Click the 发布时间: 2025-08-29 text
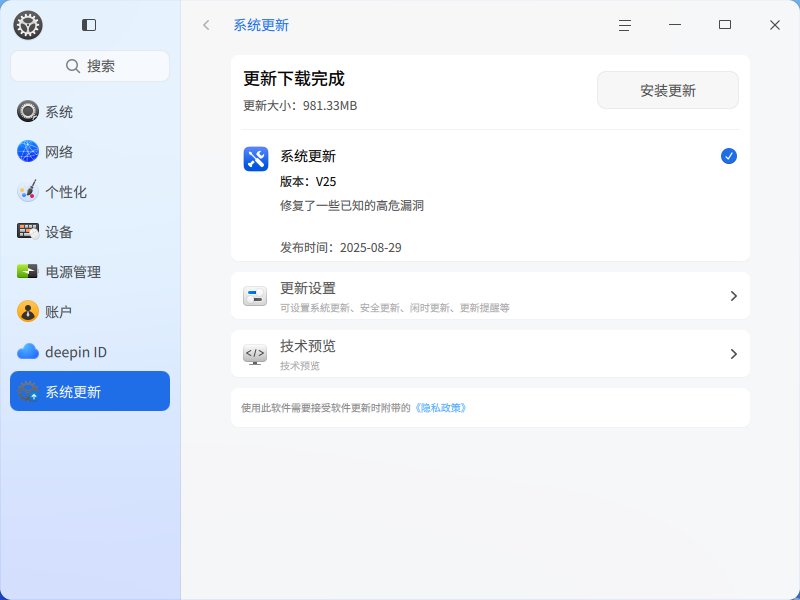Viewport: 800px width, 600px height. click(341, 247)
